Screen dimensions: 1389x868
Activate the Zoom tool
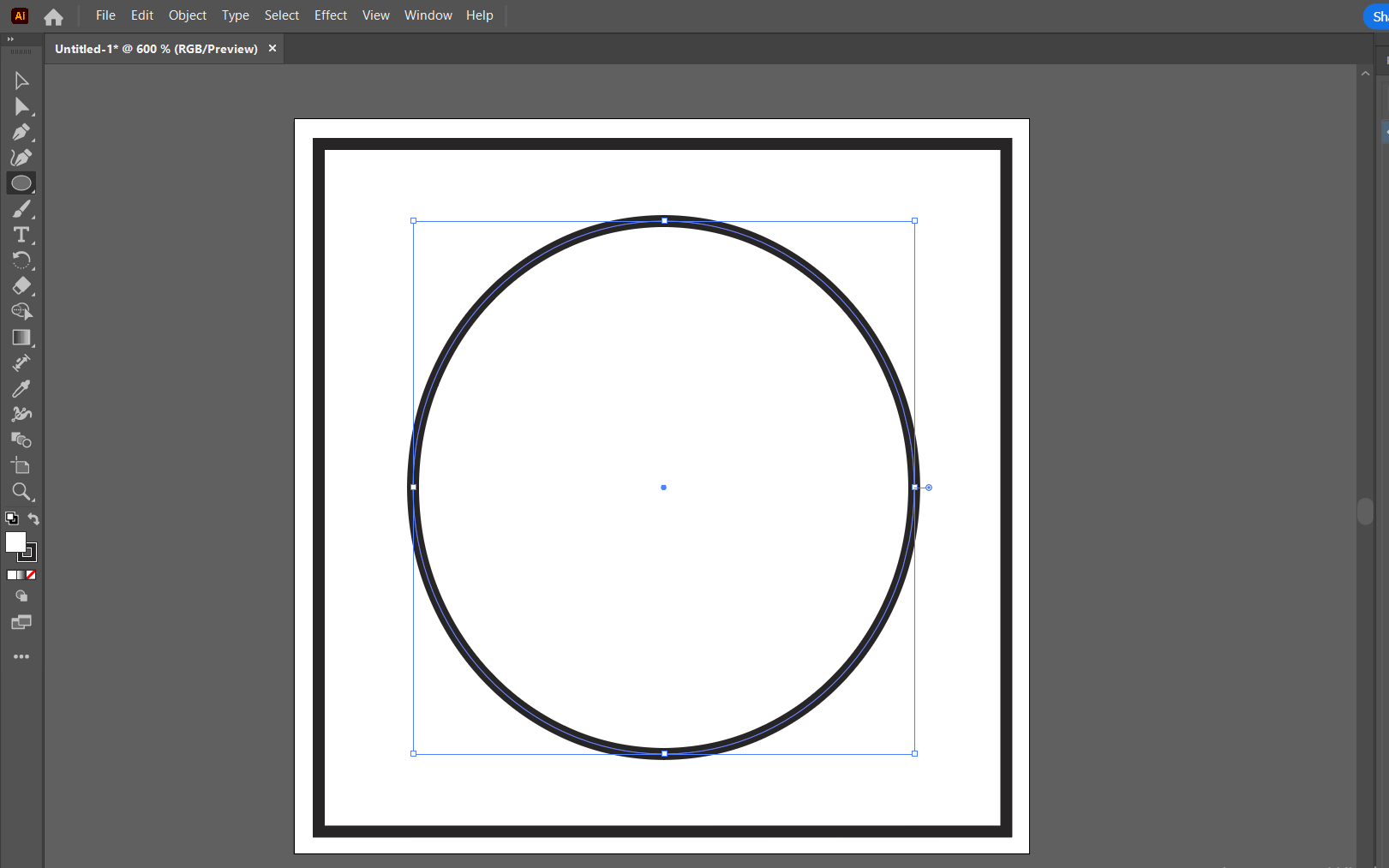click(x=21, y=492)
